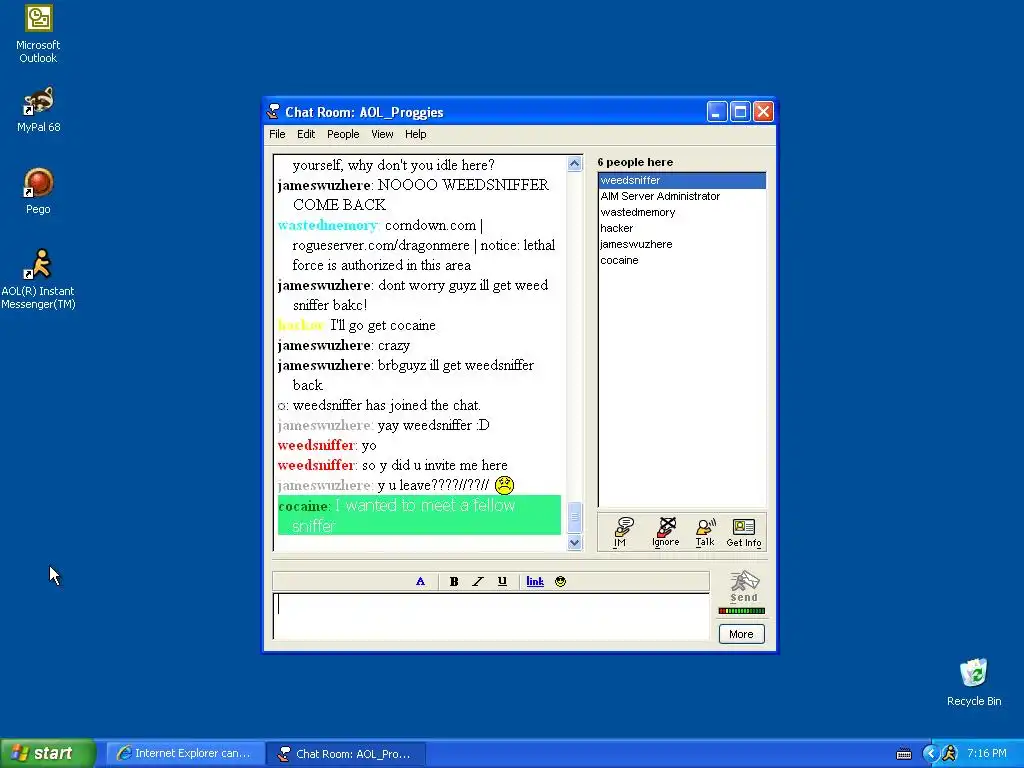Click the keyboard icon in system tray
The height and width of the screenshot is (768, 1024).
(x=904, y=754)
